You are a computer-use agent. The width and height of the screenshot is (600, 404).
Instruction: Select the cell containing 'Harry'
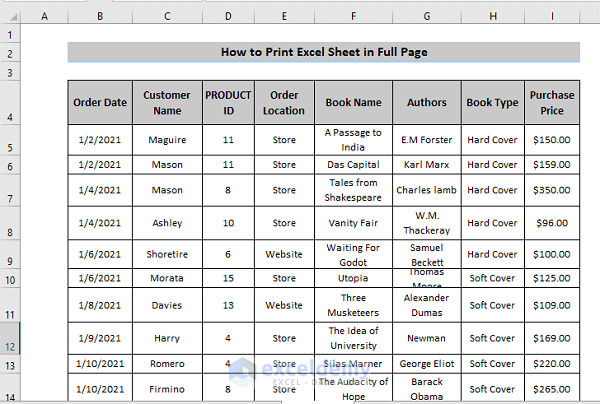[167, 338]
